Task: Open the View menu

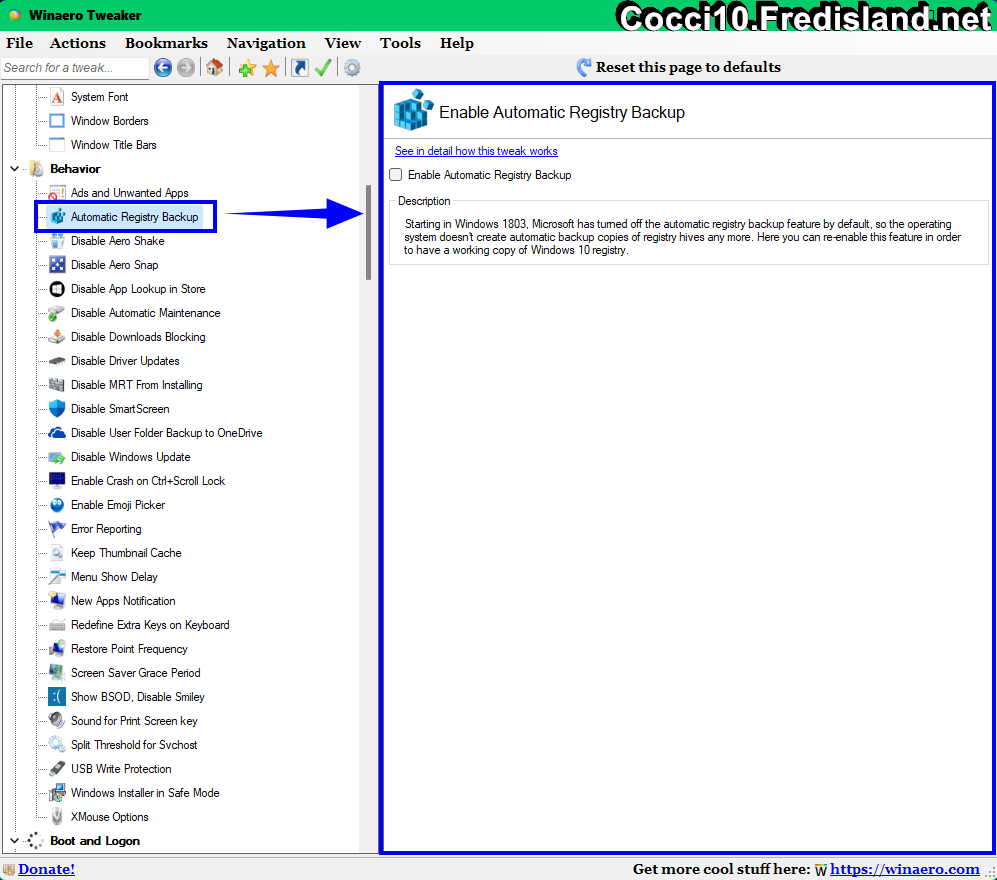Action: pyautogui.click(x=343, y=43)
